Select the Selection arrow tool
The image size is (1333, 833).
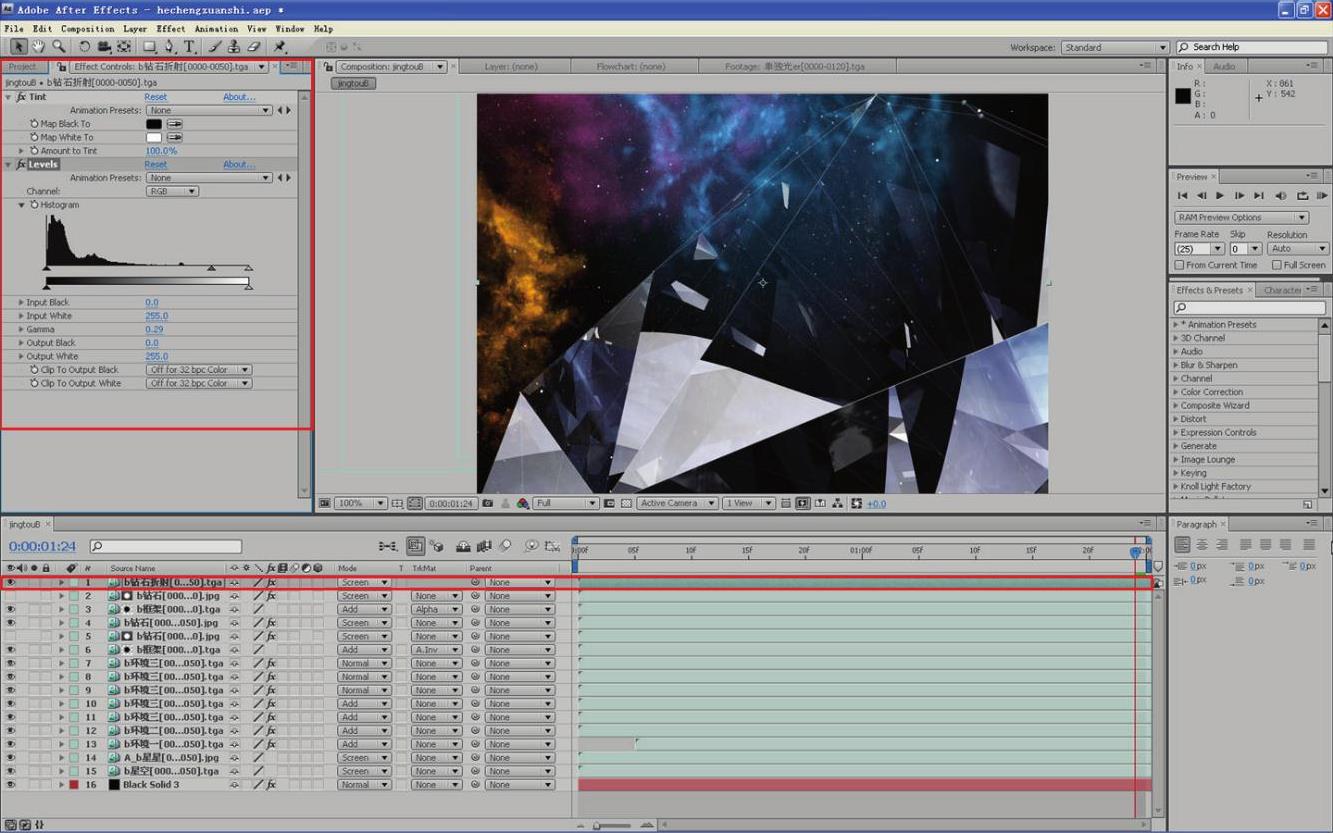click(x=18, y=47)
